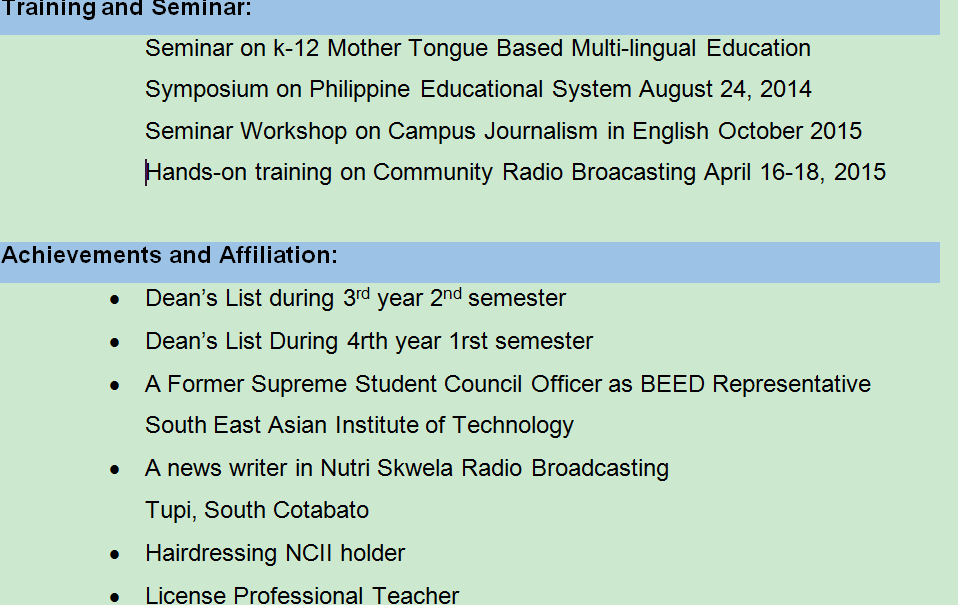The image size is (958, 605).
Task: Click "BEED Representative" text
Action: pyautogui.click(x=755, y=384)
